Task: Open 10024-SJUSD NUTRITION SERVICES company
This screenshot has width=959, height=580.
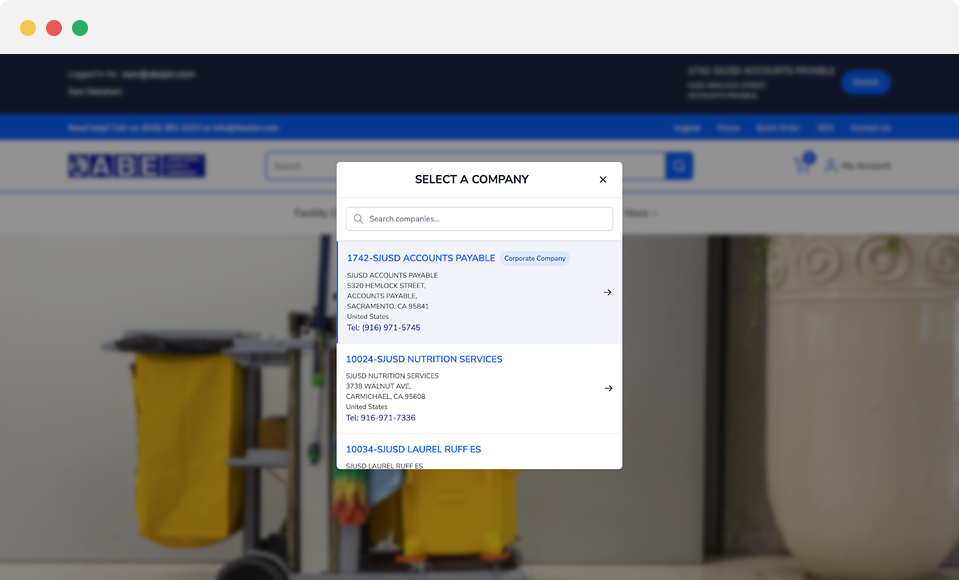Action: (424, 359)
